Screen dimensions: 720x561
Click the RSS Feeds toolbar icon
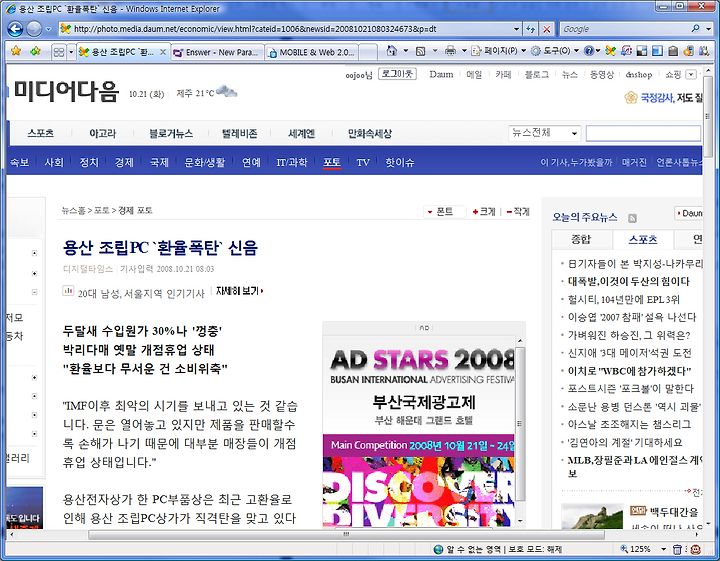[420, 51]
